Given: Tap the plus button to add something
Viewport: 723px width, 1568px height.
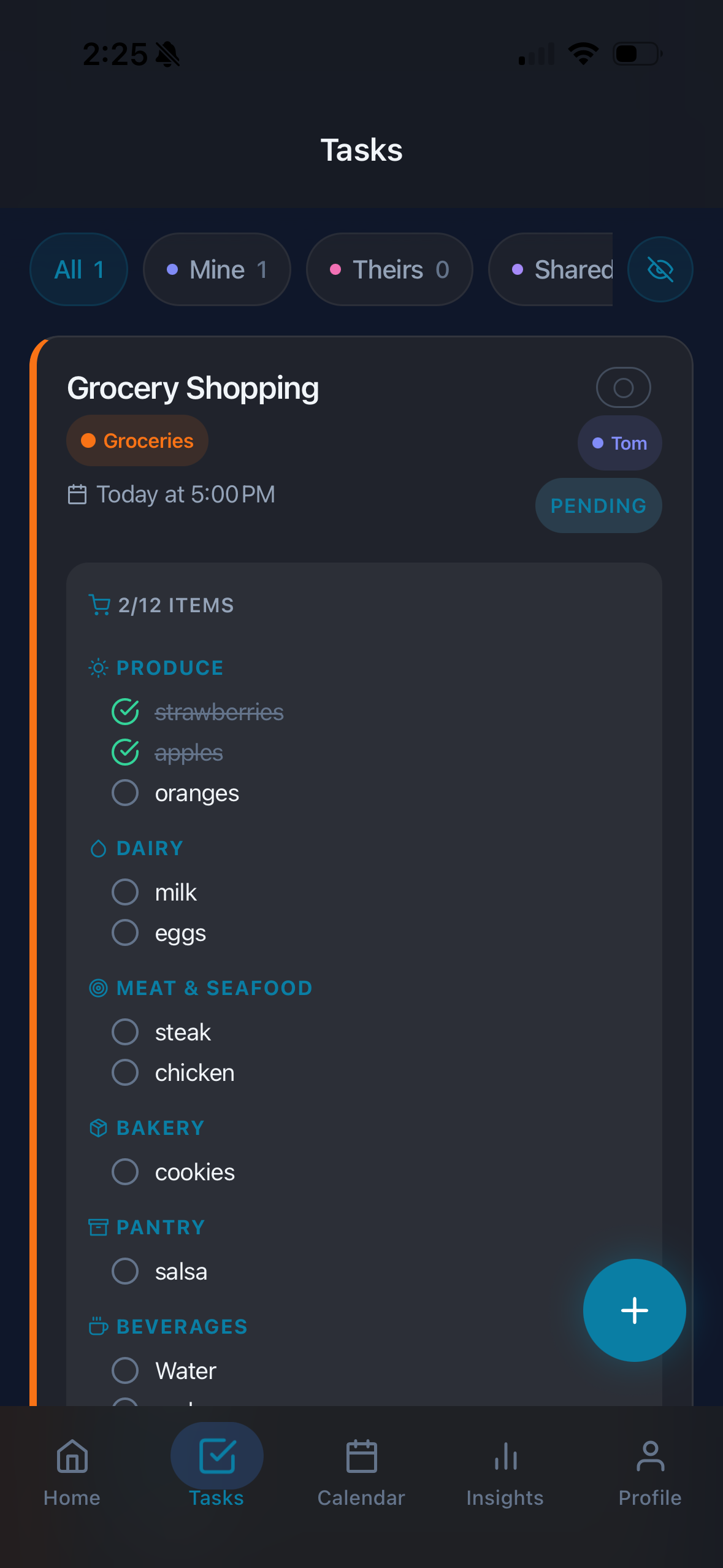Looking at the screenshot, I should (x=634, y=1310).
